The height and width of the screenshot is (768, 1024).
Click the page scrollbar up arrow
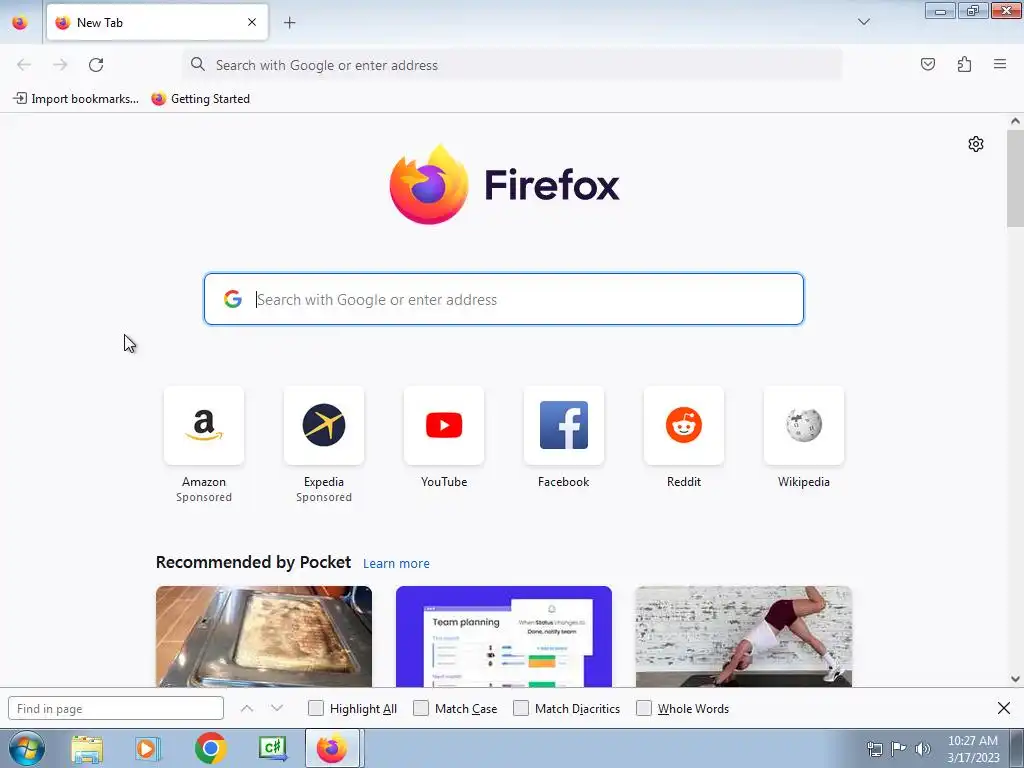pos(1015,121)
